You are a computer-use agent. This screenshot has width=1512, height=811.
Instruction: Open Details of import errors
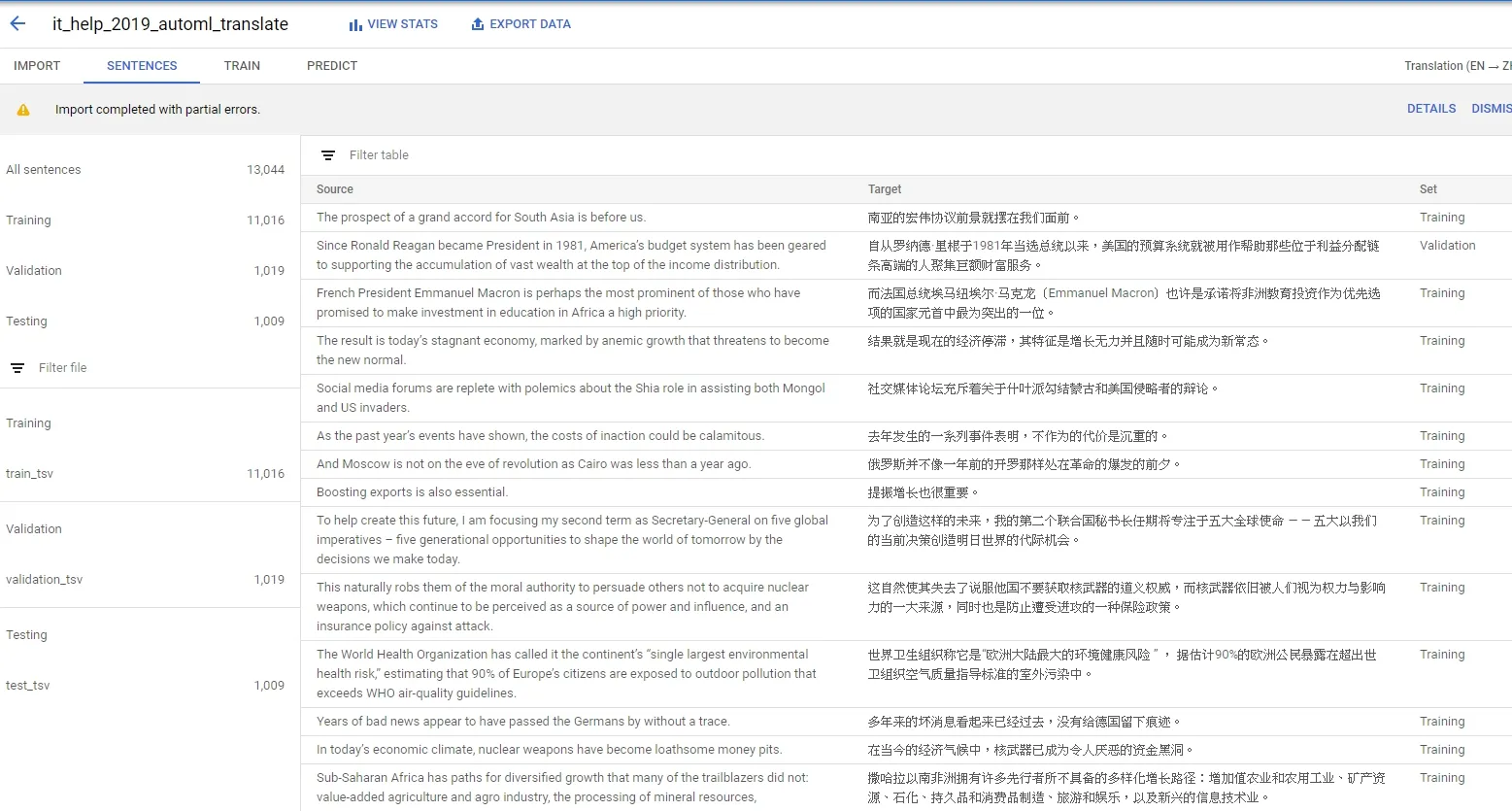(x=1431, y=109)
